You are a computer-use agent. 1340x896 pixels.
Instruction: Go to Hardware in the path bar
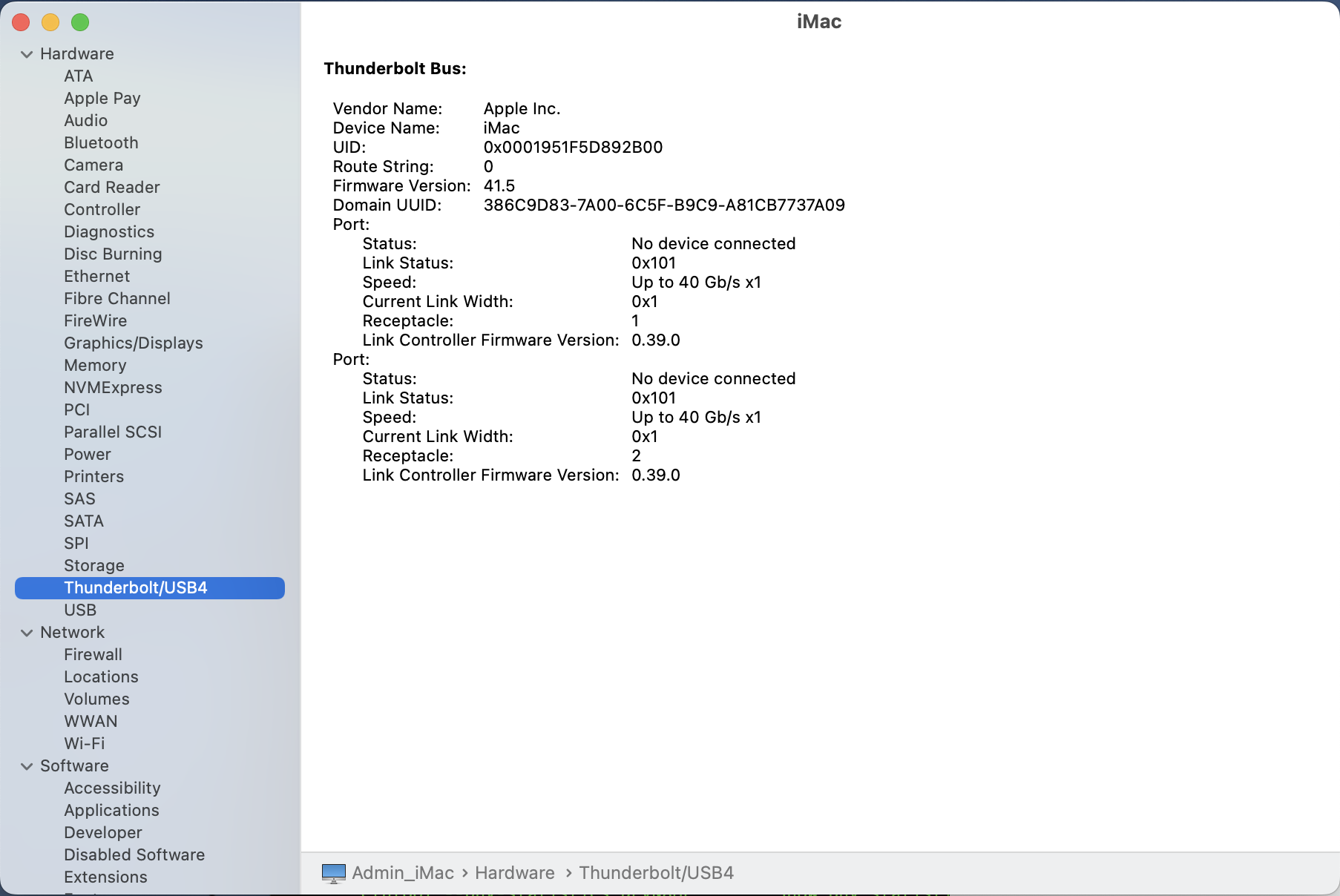pyautogui.click(x=515, y=873)
